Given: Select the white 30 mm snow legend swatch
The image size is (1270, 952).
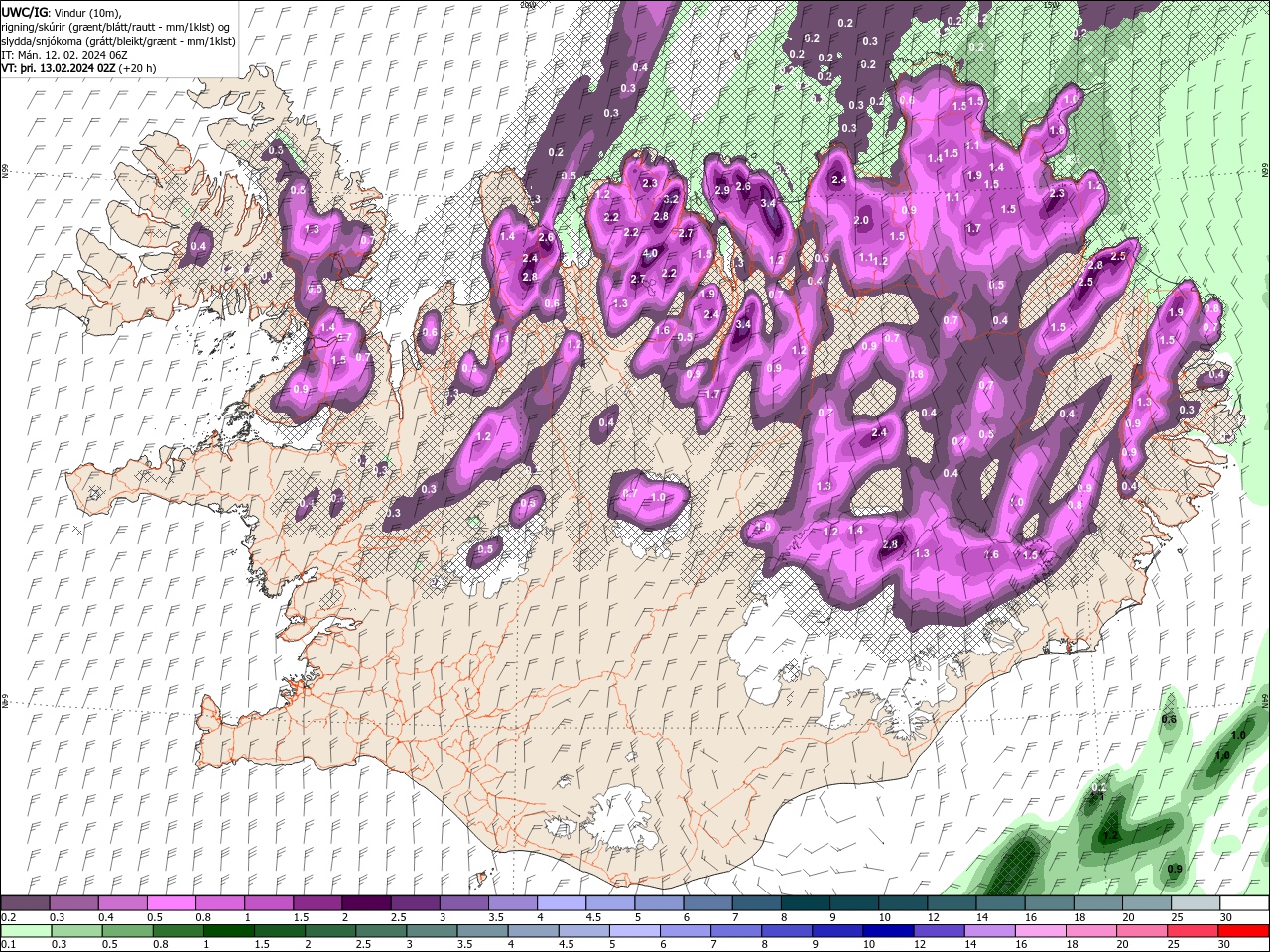Looking at the screenshot, I should pyautogui.click(x=1244, y=903).
